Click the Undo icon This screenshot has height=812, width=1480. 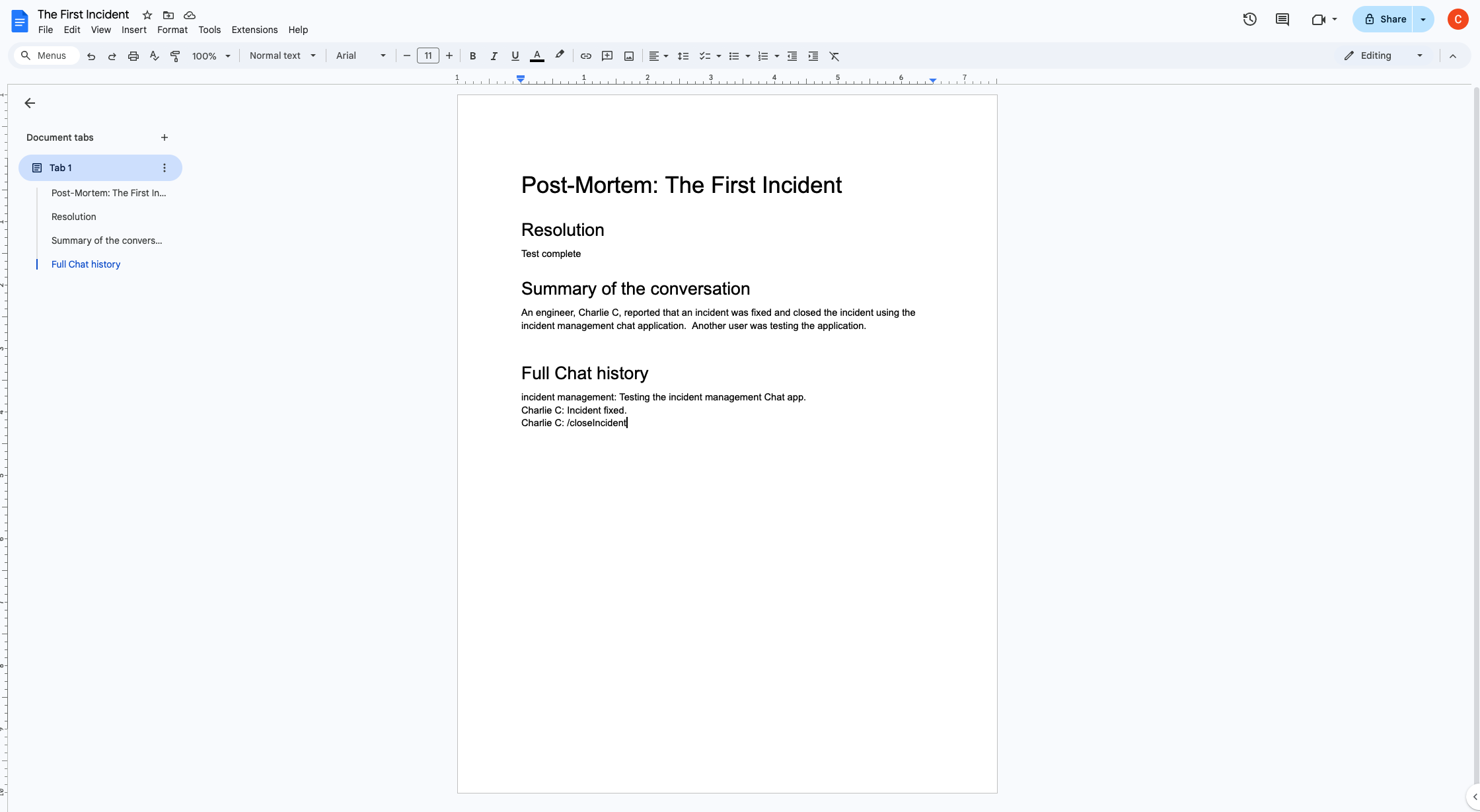[x=91, y=55]
